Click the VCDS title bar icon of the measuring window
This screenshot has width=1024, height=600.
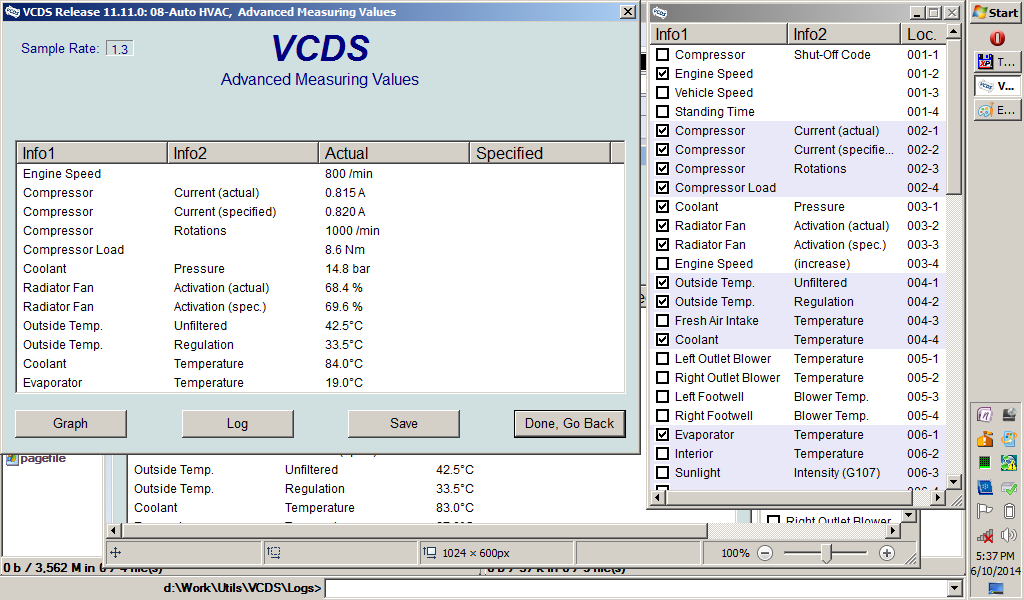(x=12, y=12)
